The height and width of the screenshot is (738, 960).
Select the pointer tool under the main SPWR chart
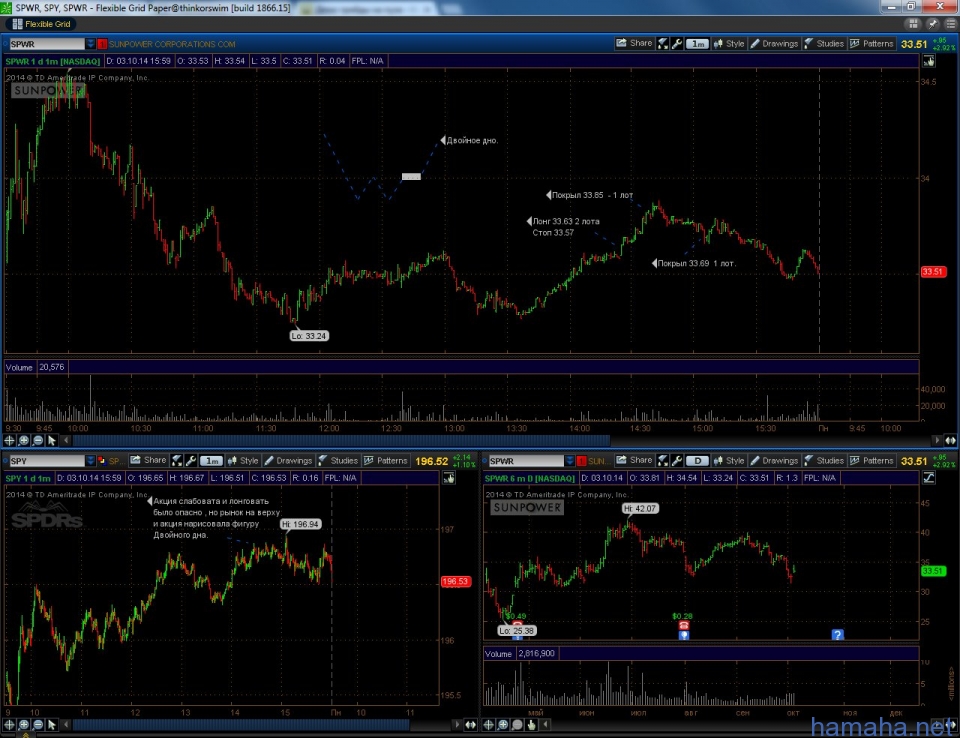51,440
